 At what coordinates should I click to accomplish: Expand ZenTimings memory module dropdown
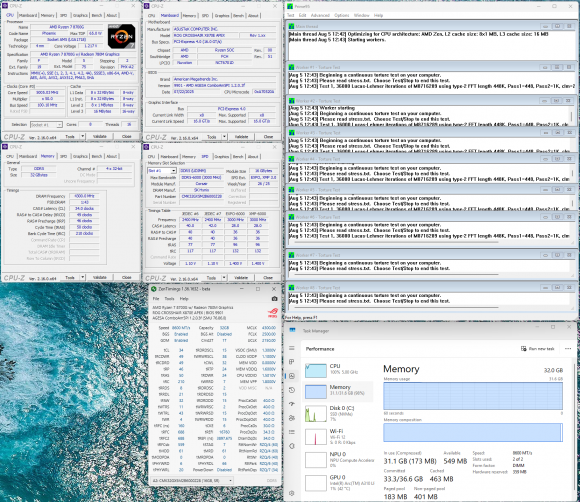230,480
